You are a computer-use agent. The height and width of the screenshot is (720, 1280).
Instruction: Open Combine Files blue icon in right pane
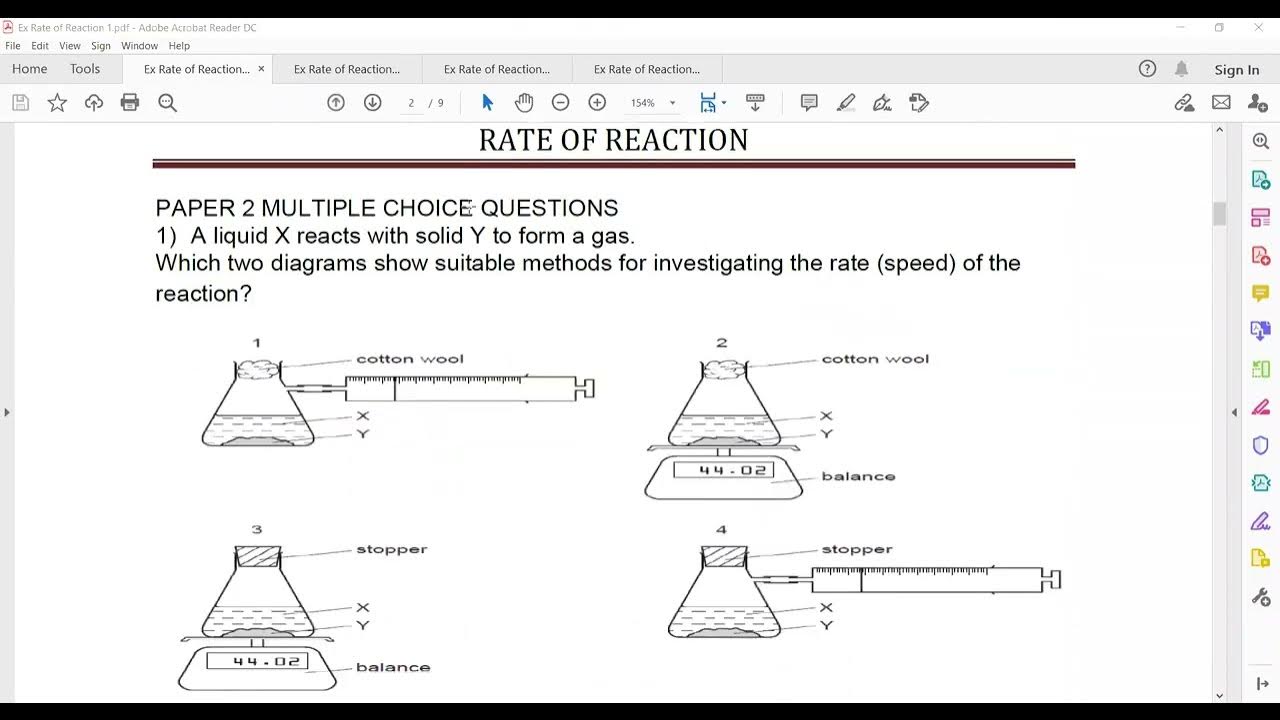pyautogui.click(x=1261, y=331)
